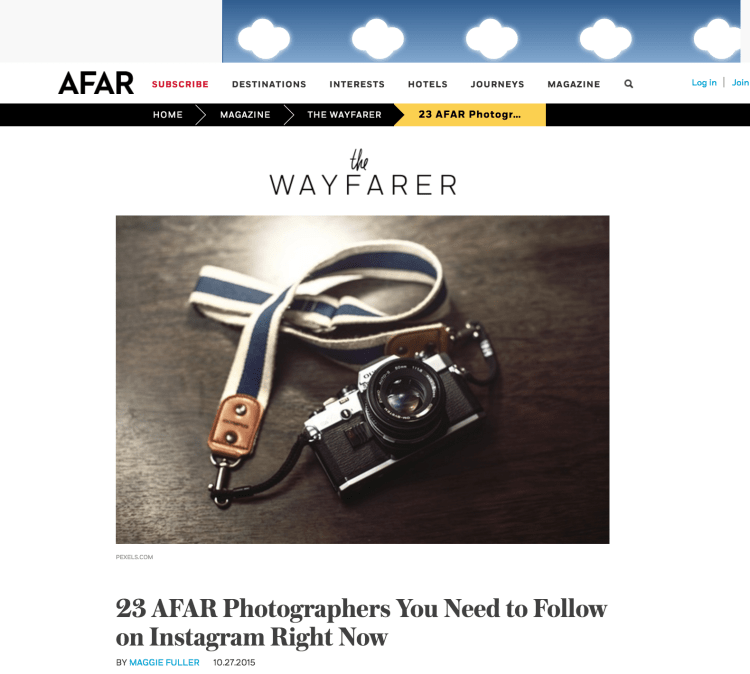Go to The Wayfarer breadcrumb
The height and width of the screenshot is (674, 750).
(x=344, y=115)
